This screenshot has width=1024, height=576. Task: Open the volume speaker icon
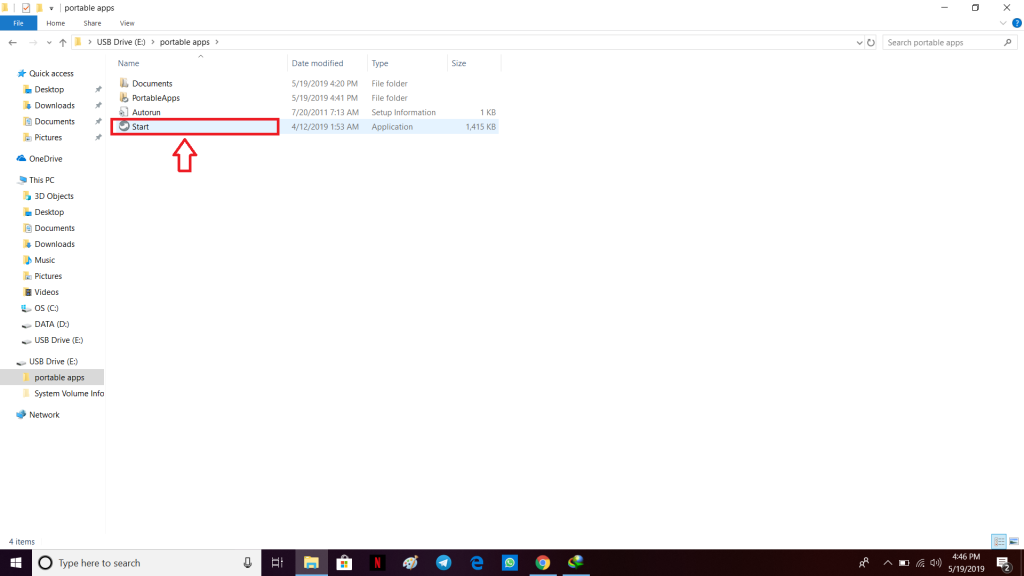point(936,563)
